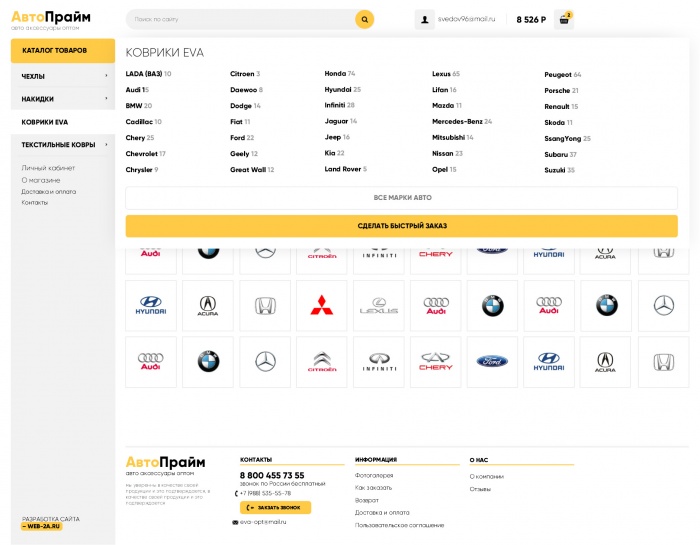Open the shopping cart icon
This screenshot has width=700, height=545.
pos(565,19)
